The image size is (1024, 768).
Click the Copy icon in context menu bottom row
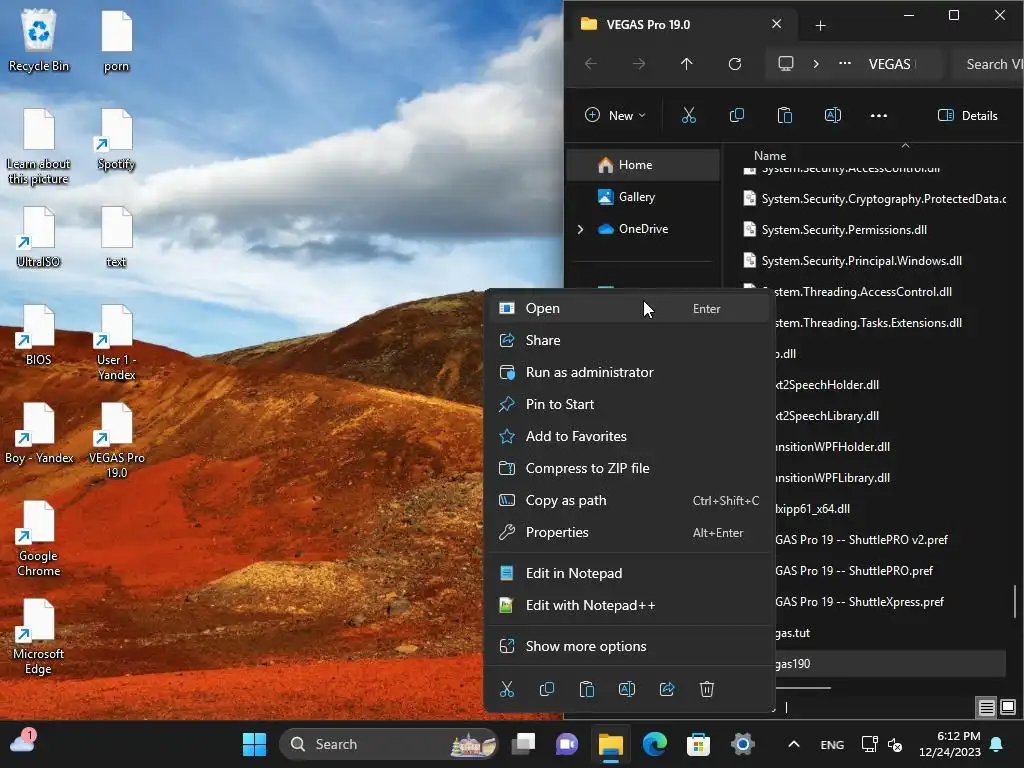pos(547,689)
